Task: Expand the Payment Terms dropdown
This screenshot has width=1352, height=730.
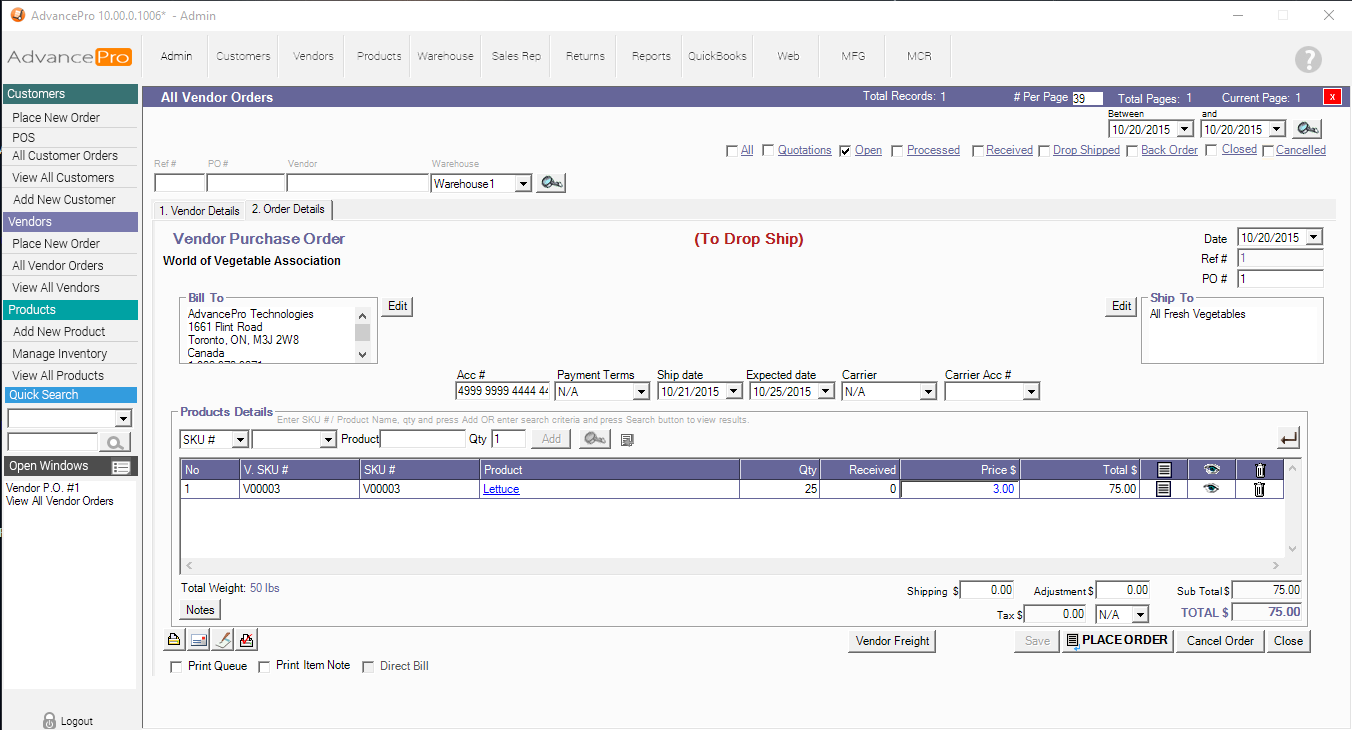Action: pyautogui.click(x=641, y=392)
